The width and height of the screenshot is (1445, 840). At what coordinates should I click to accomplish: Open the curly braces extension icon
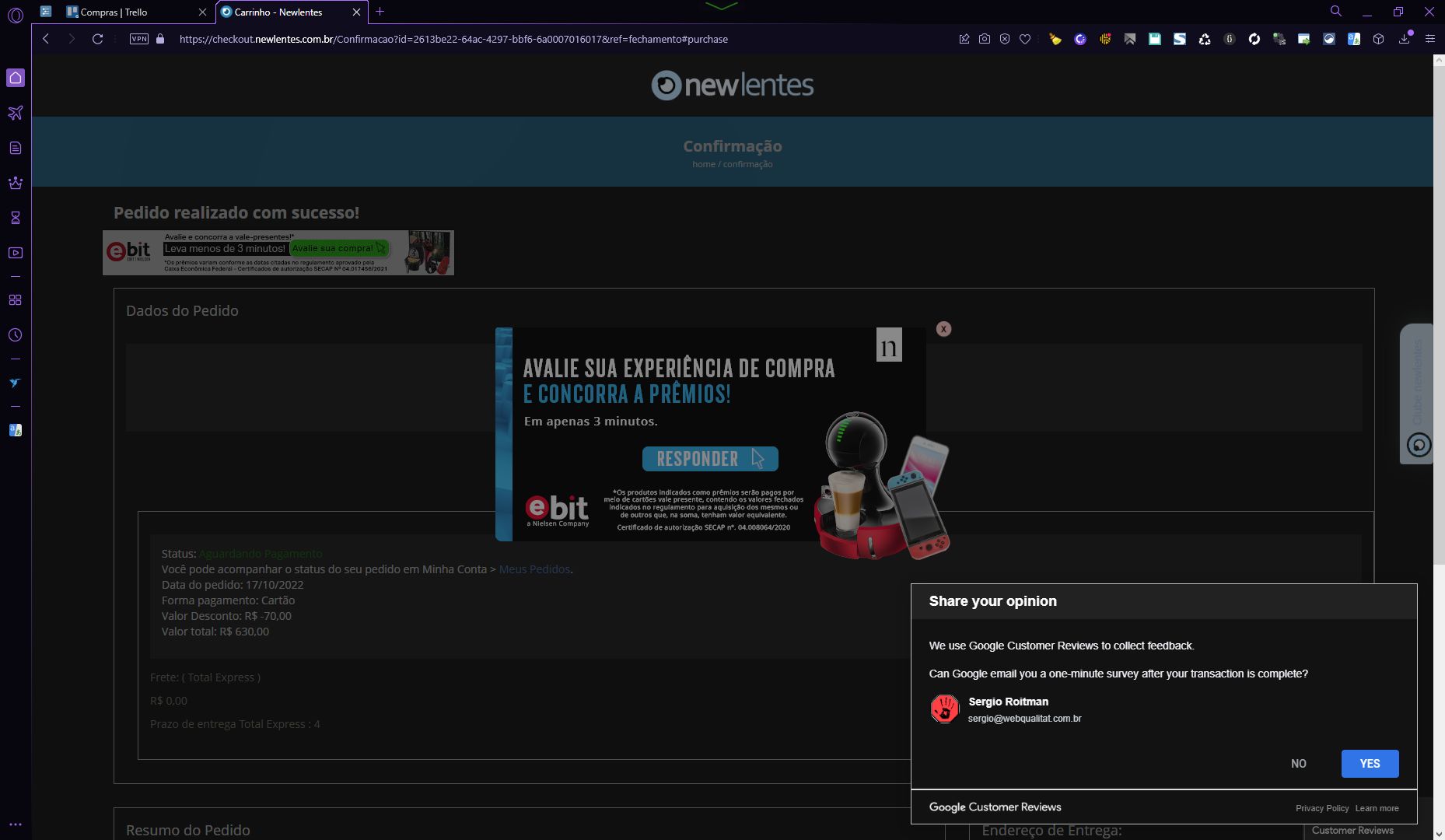click(1230, 39)
